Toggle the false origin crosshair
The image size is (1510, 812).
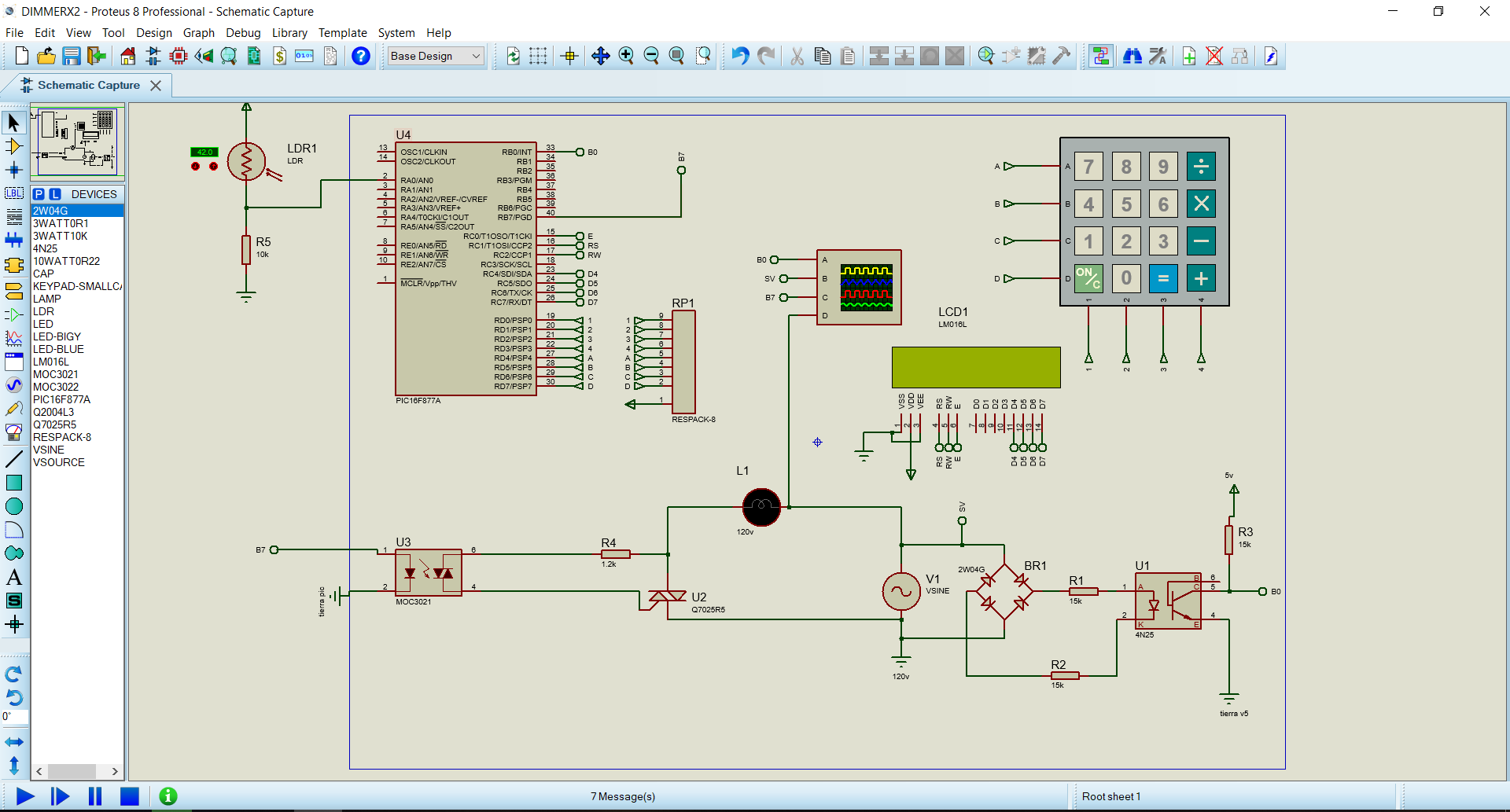click(x=570, y=56)
